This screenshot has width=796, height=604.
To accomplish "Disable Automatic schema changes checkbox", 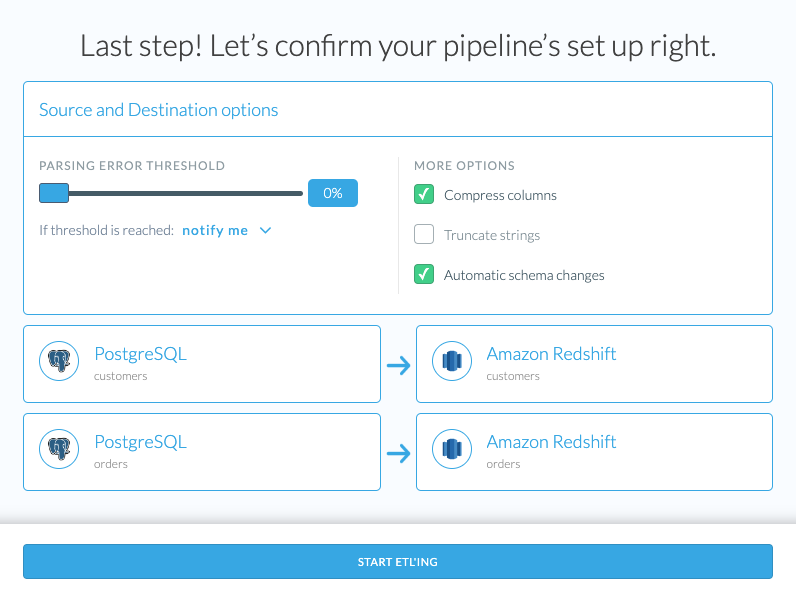I will 424,274.
